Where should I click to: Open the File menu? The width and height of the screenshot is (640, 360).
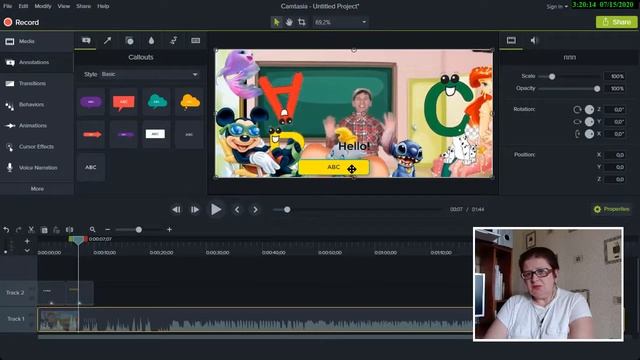pos(7,6)
